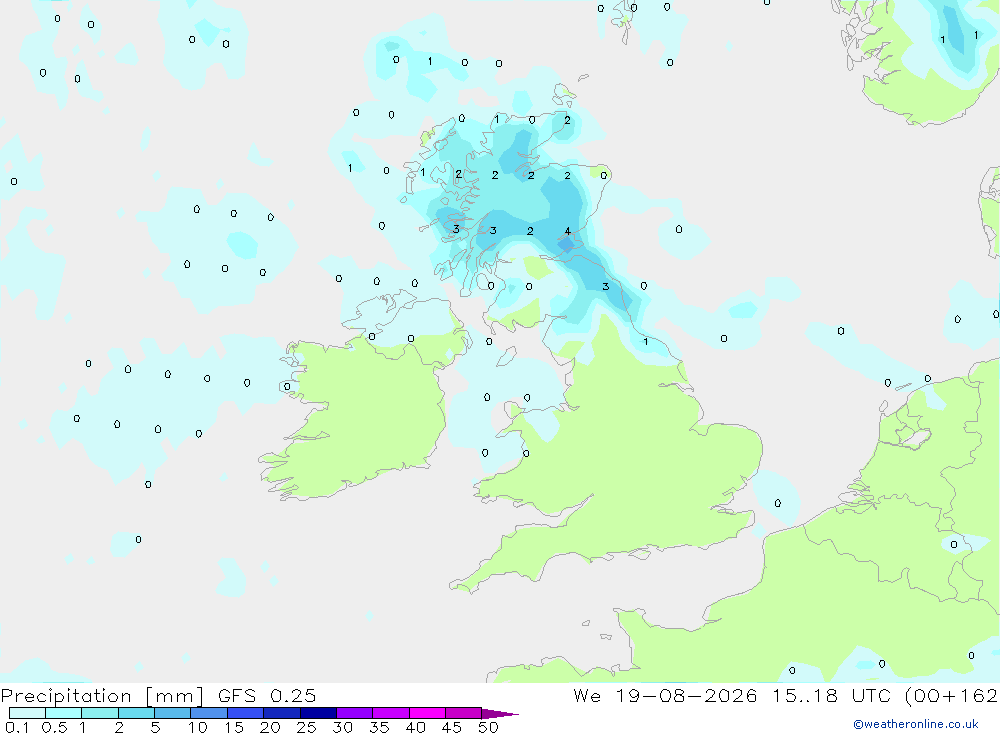The height and width of the screenshot is (733, 1000).
Task: Click the 25–30 mm dark navy legend box
Action: [x=318, y=713]
